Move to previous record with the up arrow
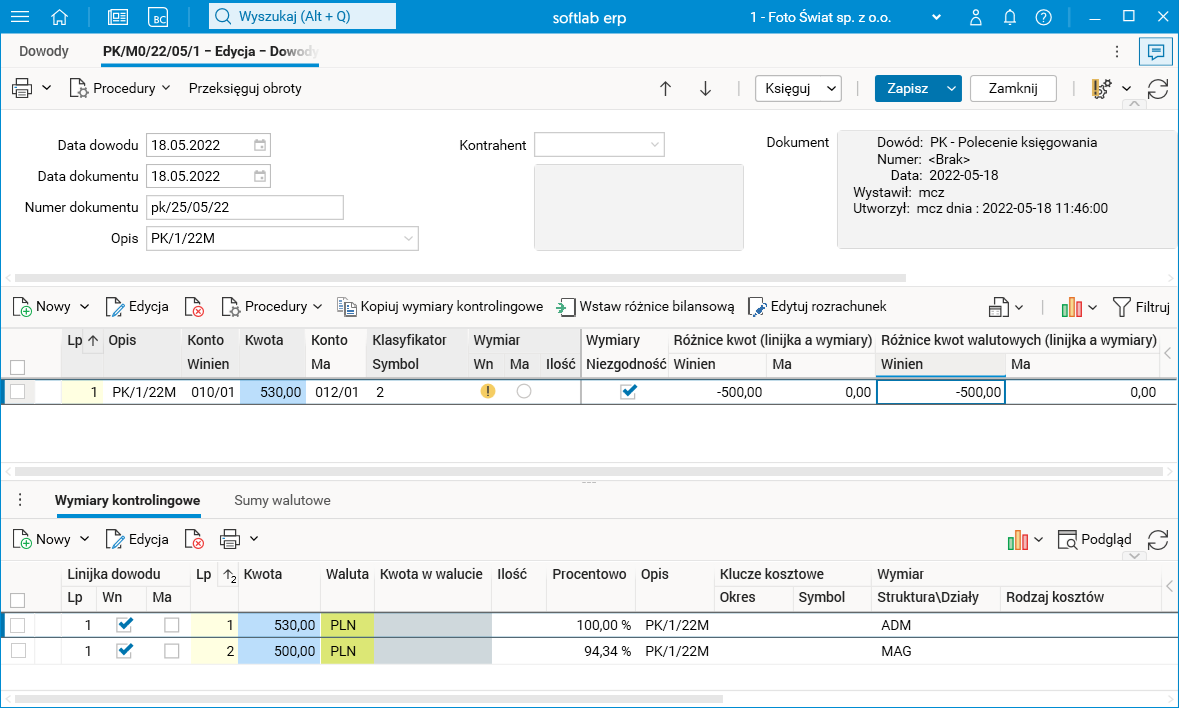This screenshot has height=708, width=1179. pyautogui.click(x=665, y=88)
